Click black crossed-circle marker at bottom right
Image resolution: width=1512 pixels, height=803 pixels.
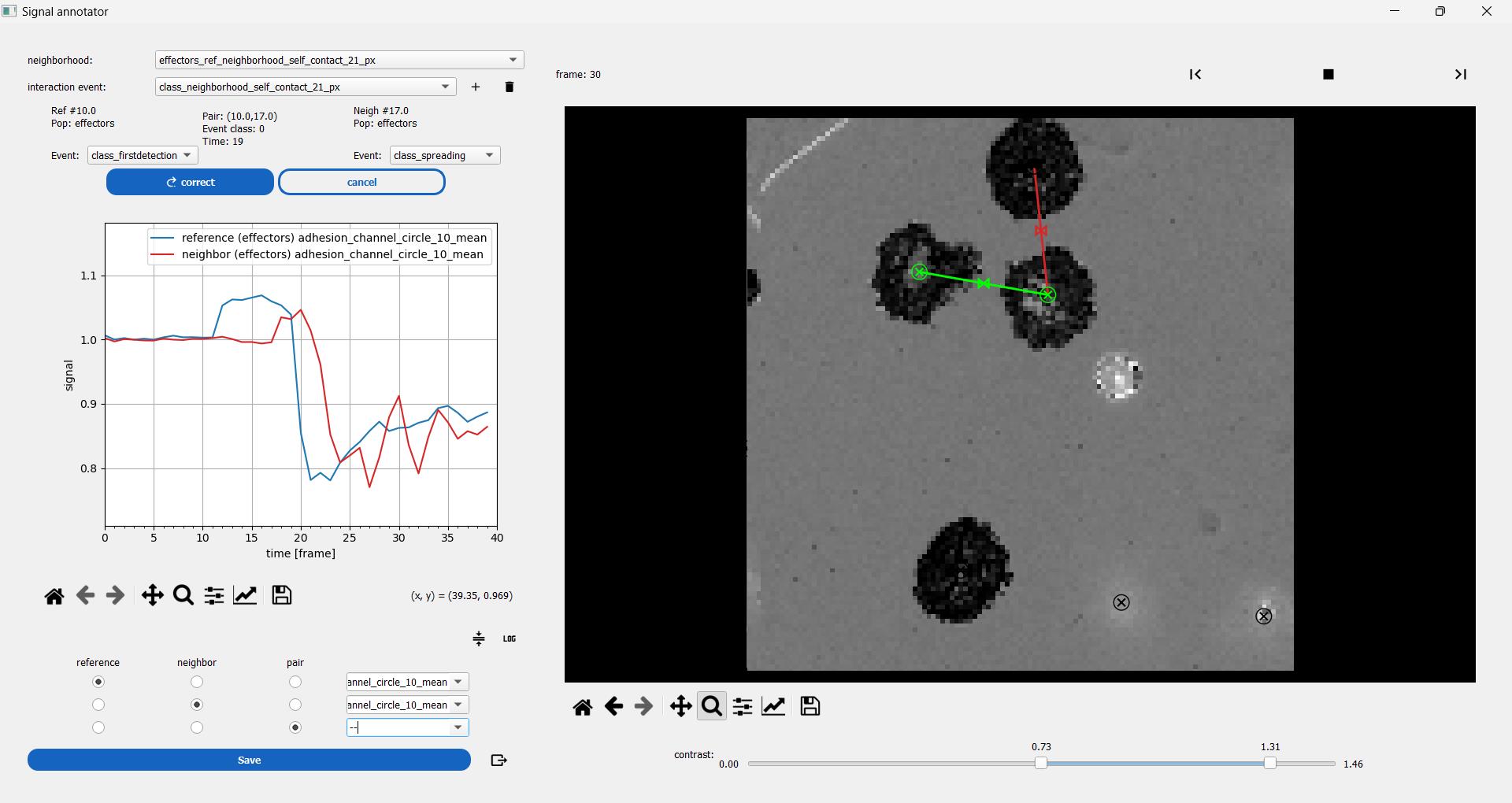tap(1264, 616)
